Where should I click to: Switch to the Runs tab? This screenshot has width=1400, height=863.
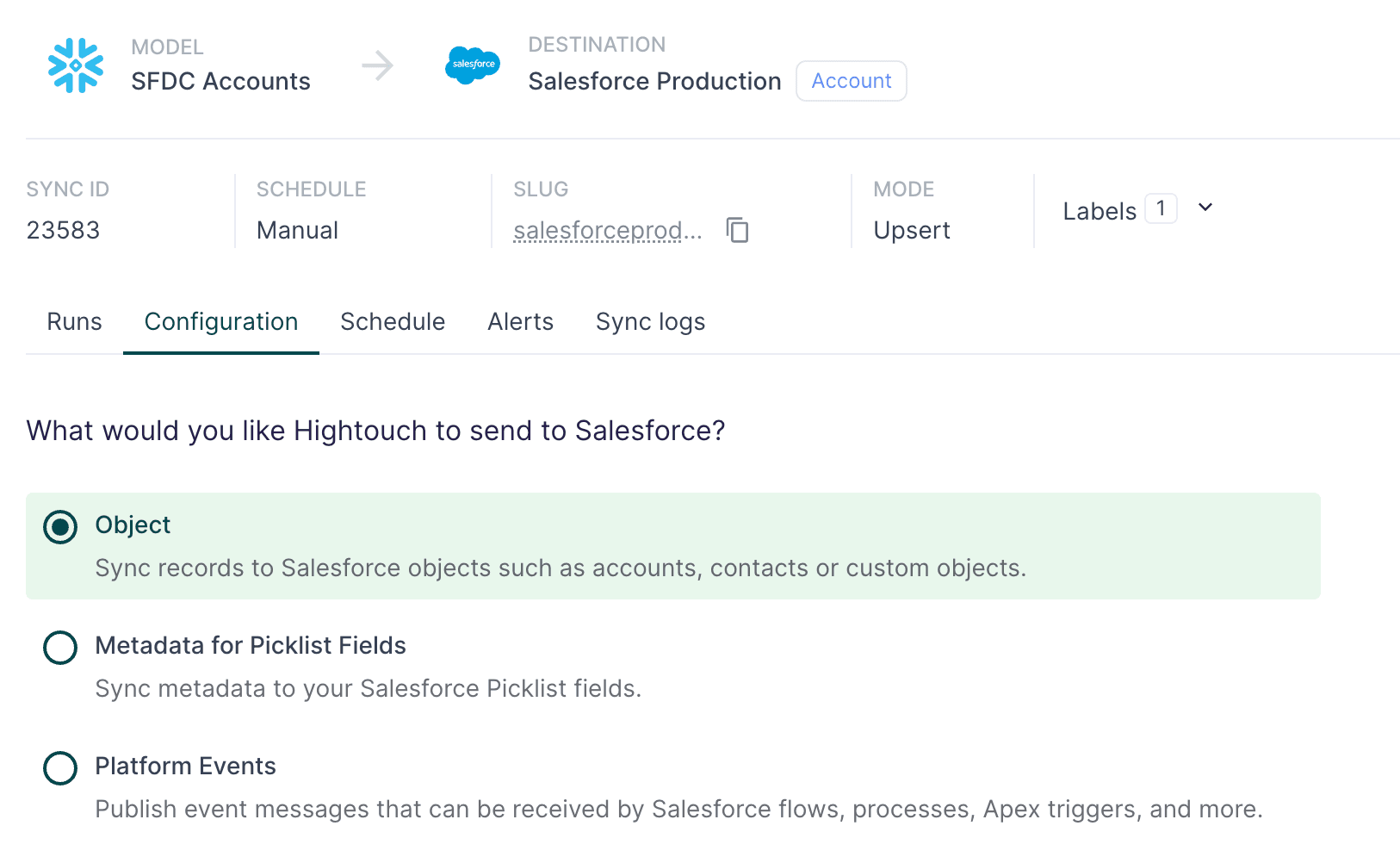pos(74,321)
